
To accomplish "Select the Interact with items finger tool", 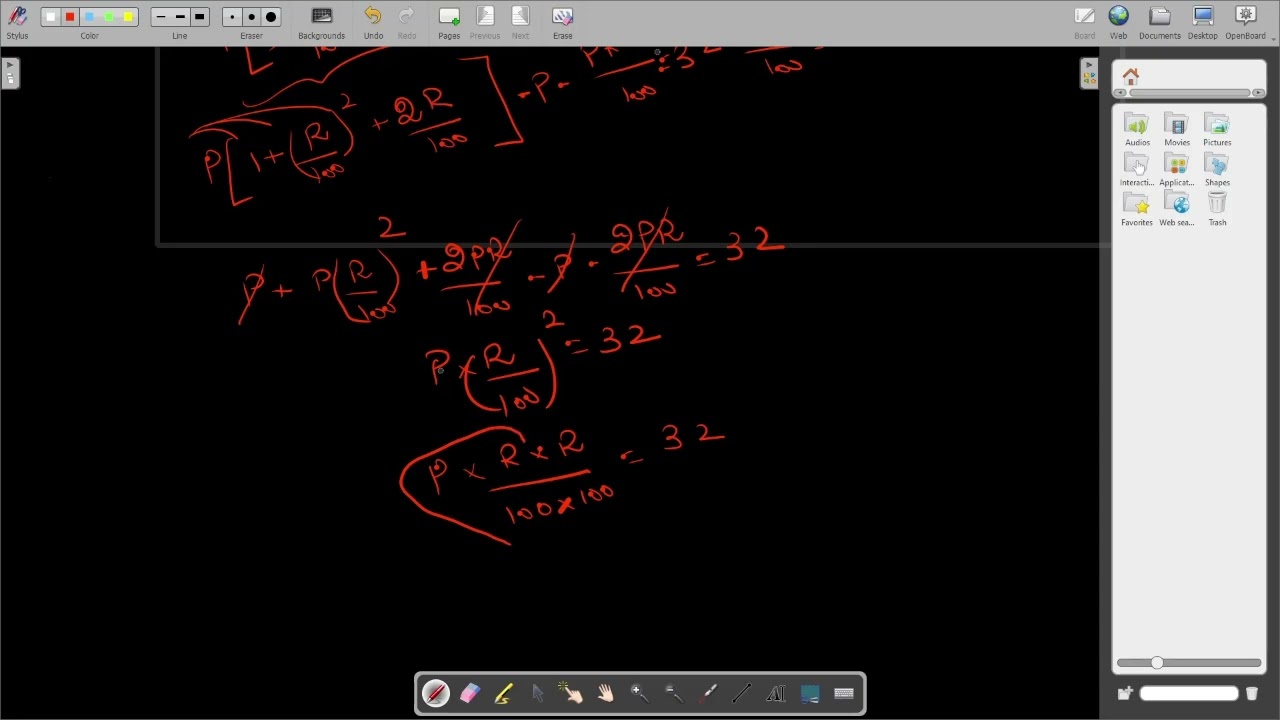I will coord(572,693).
